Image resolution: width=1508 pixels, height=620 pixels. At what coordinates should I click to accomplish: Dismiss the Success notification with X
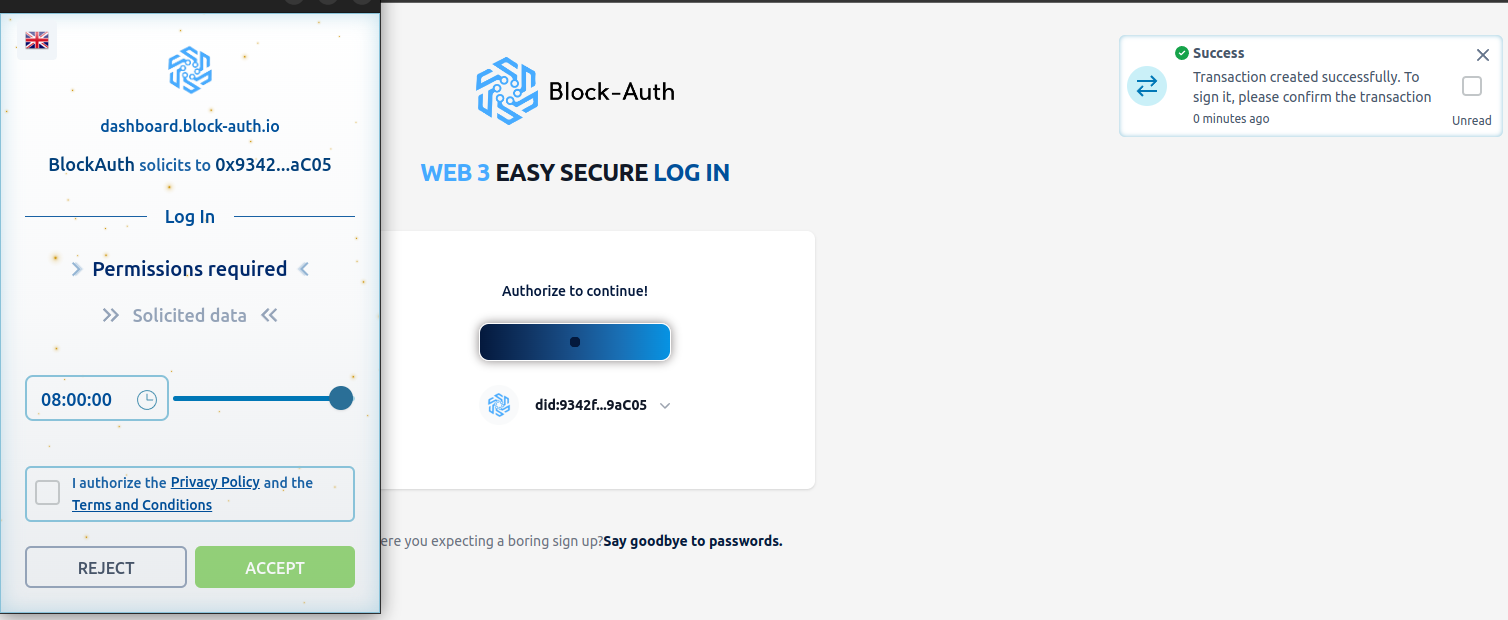pyautogui.click(x=1483, y=55)
